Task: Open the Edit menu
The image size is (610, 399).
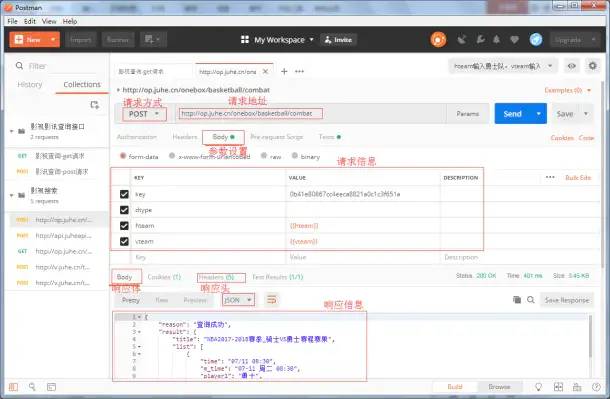Action: [30, 21]
